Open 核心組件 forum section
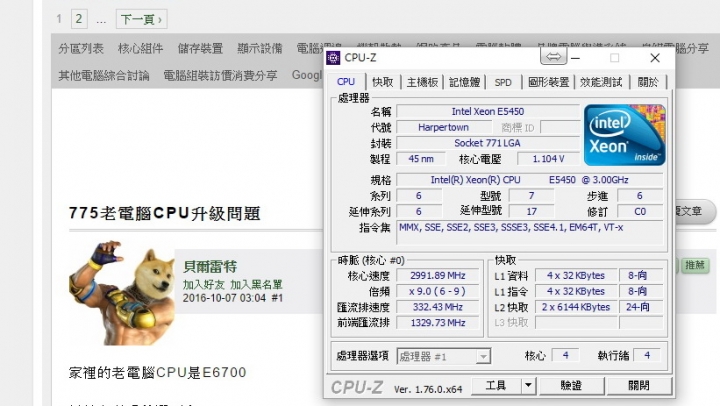Image resolution: width=720 pixels, height=406 pixels. tap(141, 48)
